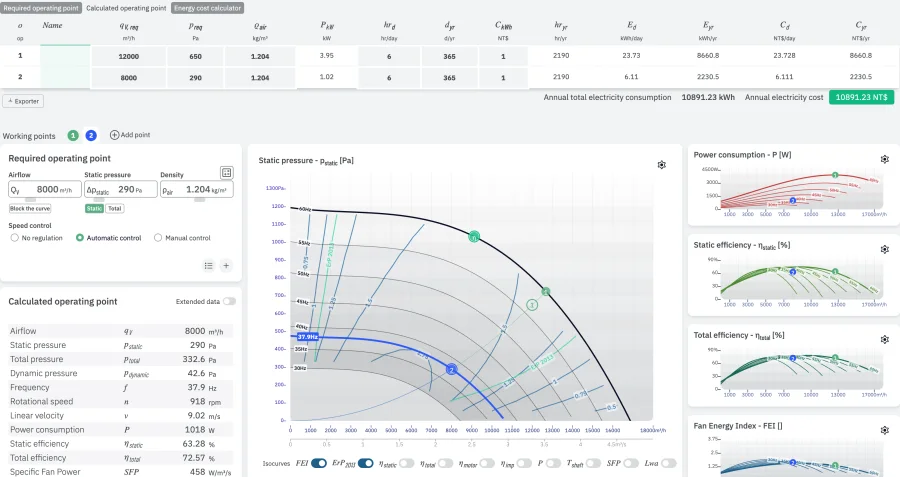Click Power consumption value 1018 W
The image size is (900, 477).
click(x=199, y=429)
